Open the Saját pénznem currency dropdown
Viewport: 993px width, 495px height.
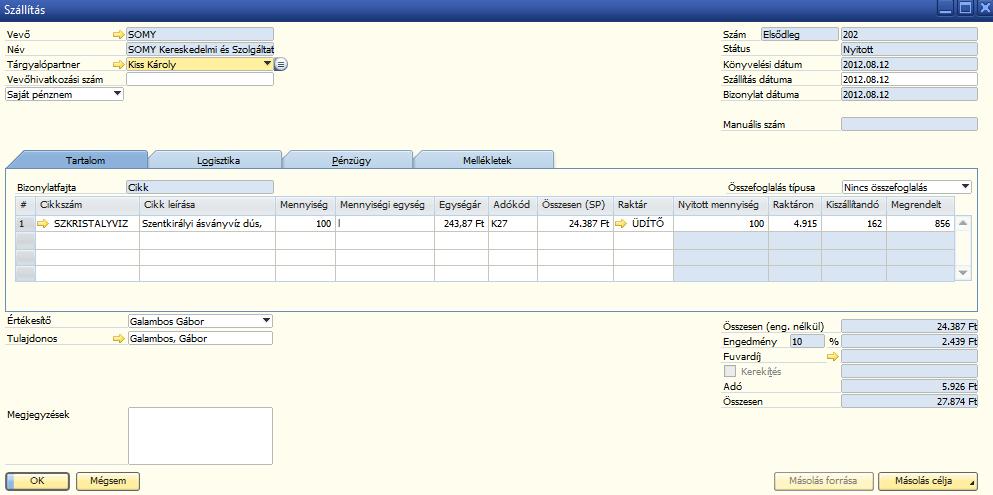pyautogui.click(x=117, y=94)
